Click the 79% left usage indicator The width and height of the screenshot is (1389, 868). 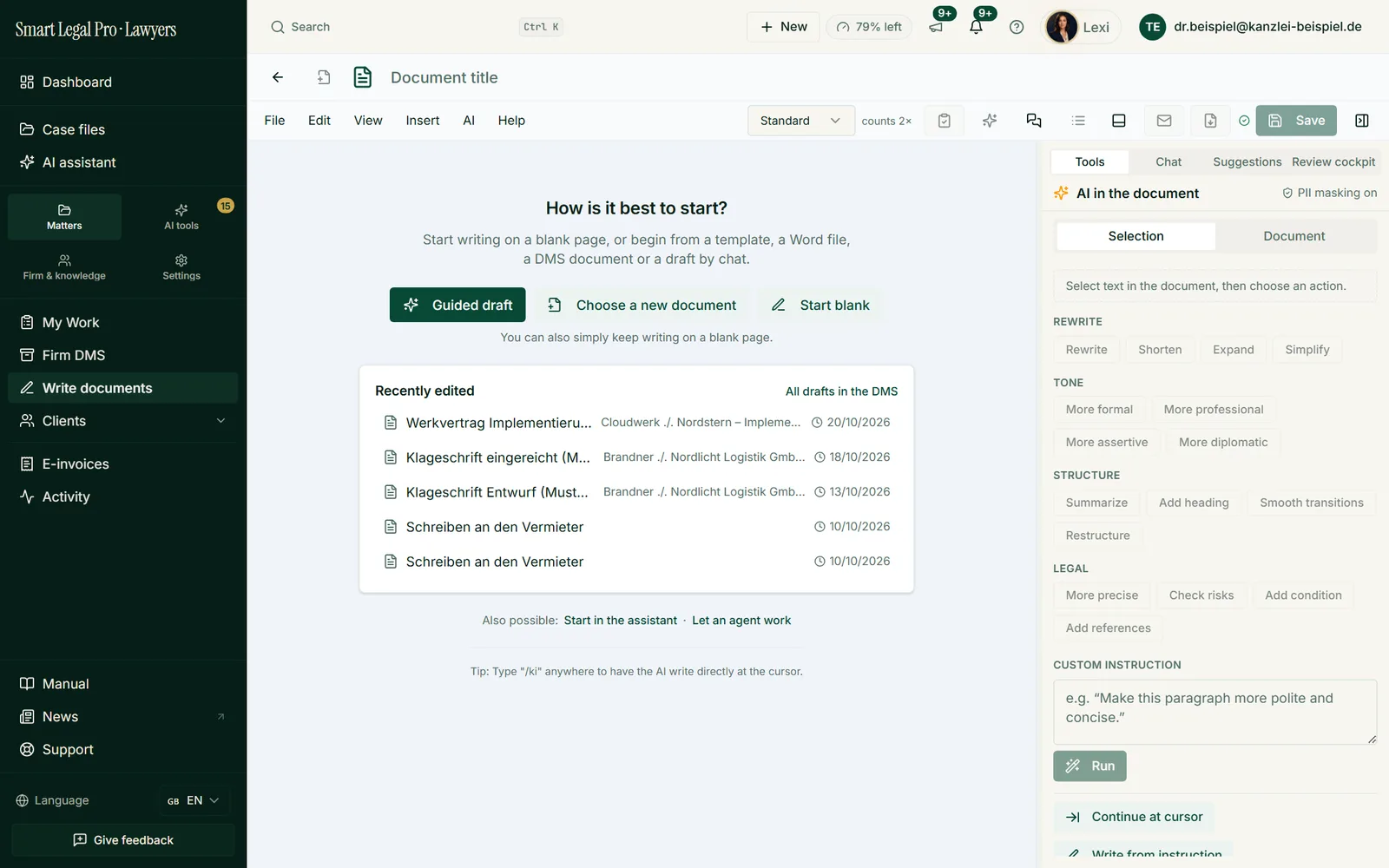[x=869, y=27]
